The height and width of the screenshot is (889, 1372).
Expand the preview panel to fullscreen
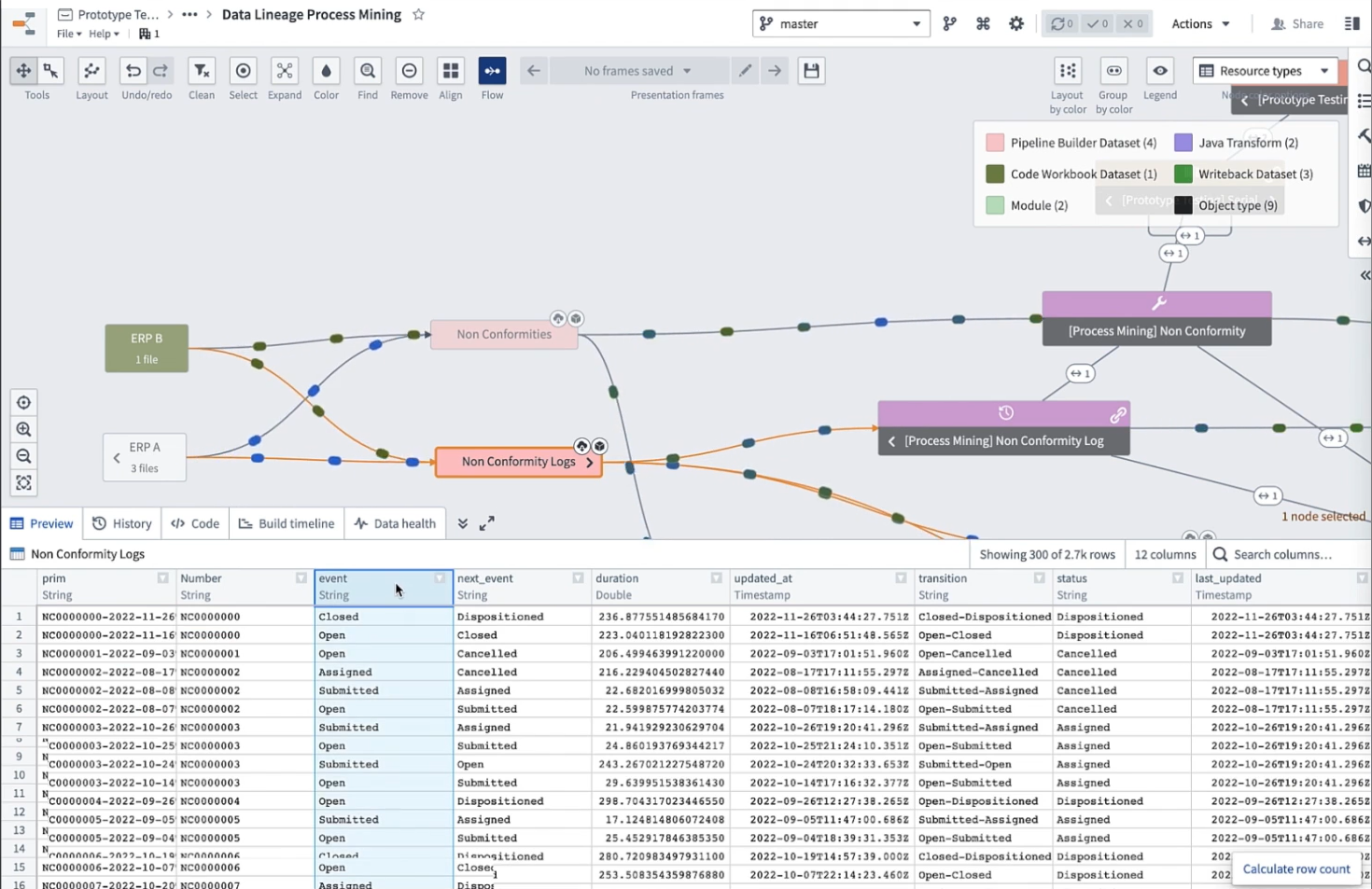[487, 523]
